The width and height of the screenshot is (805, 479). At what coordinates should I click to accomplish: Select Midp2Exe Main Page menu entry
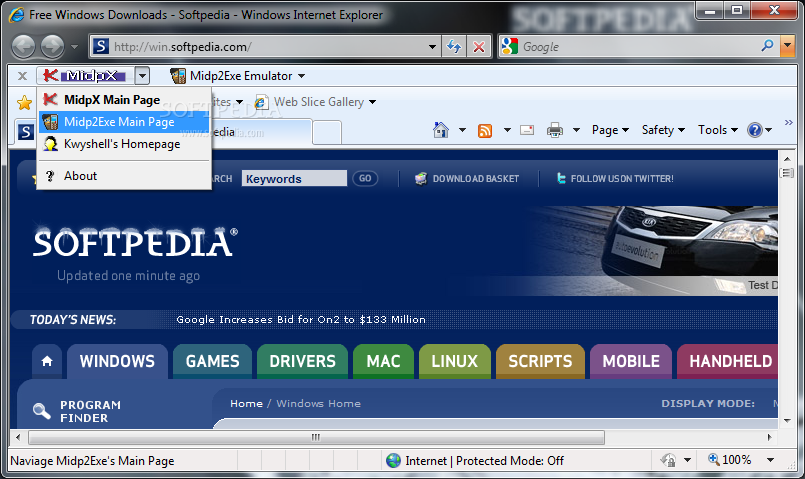[x=124, y=122]
